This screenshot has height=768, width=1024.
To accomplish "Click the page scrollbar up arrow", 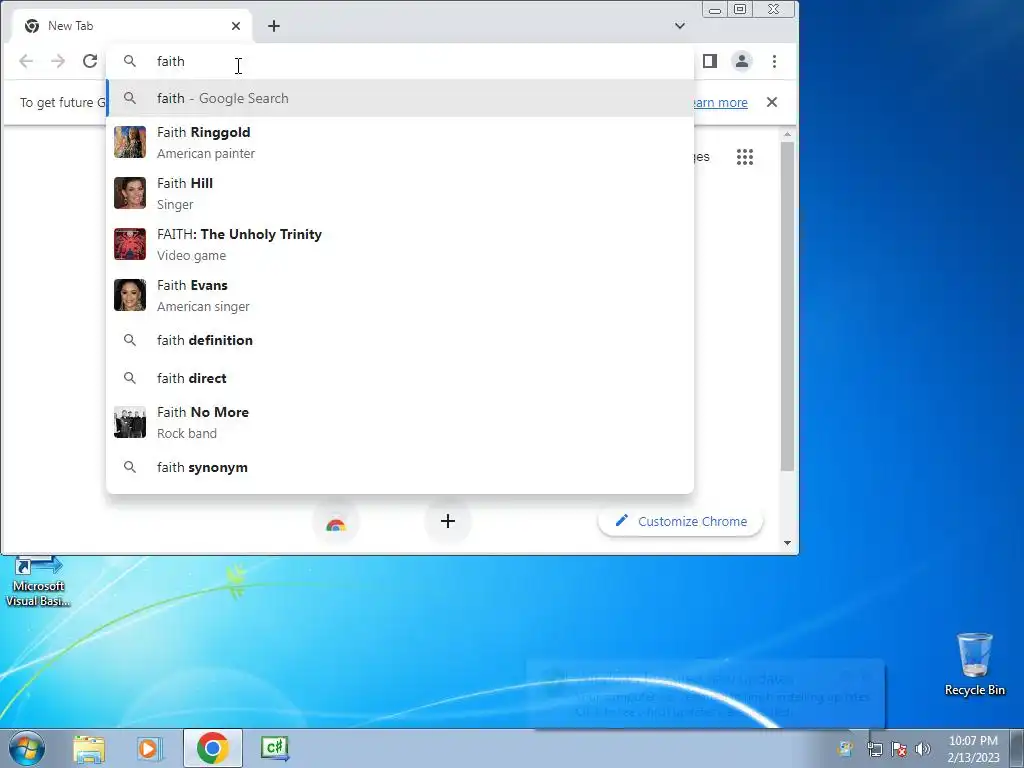I will tap(787, 135).
